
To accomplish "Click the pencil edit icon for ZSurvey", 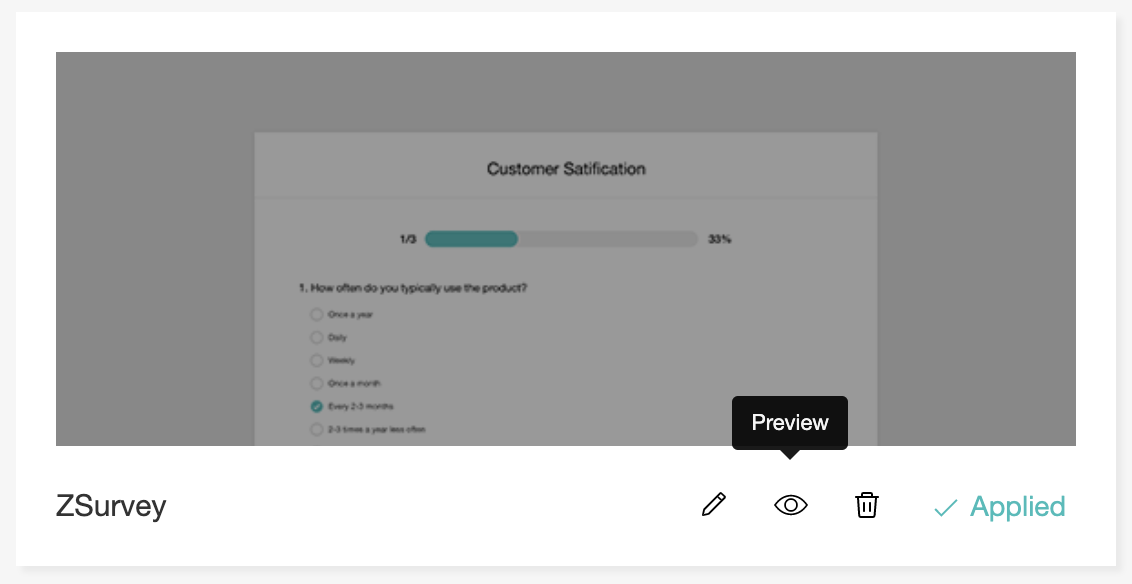I will [x=713, y=505].
